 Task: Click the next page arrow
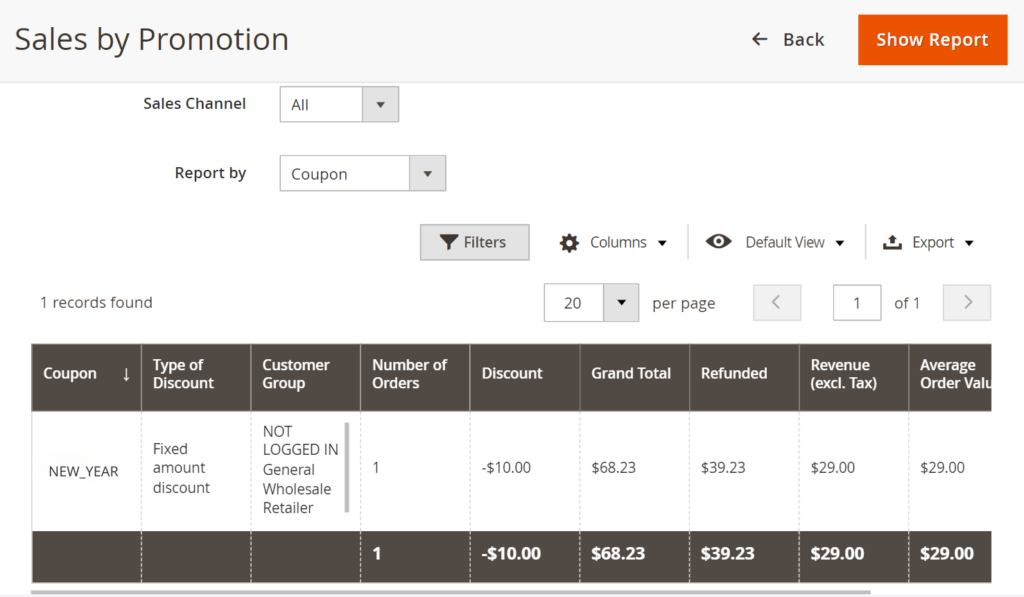966,302
